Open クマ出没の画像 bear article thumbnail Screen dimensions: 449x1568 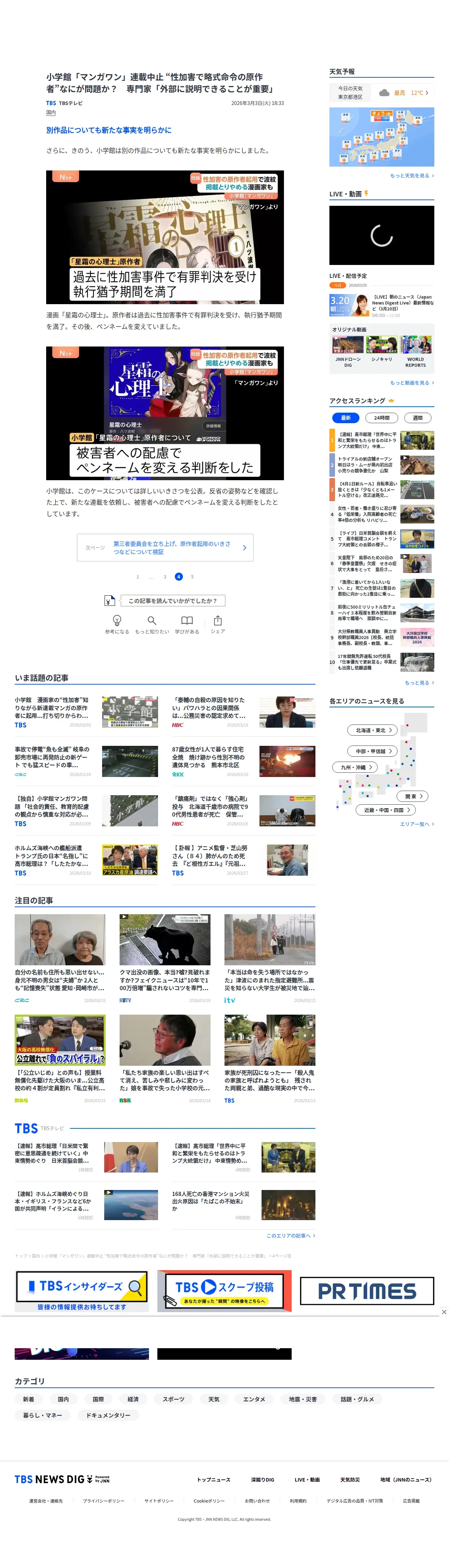pyautogui.click(x=165, y=940)
